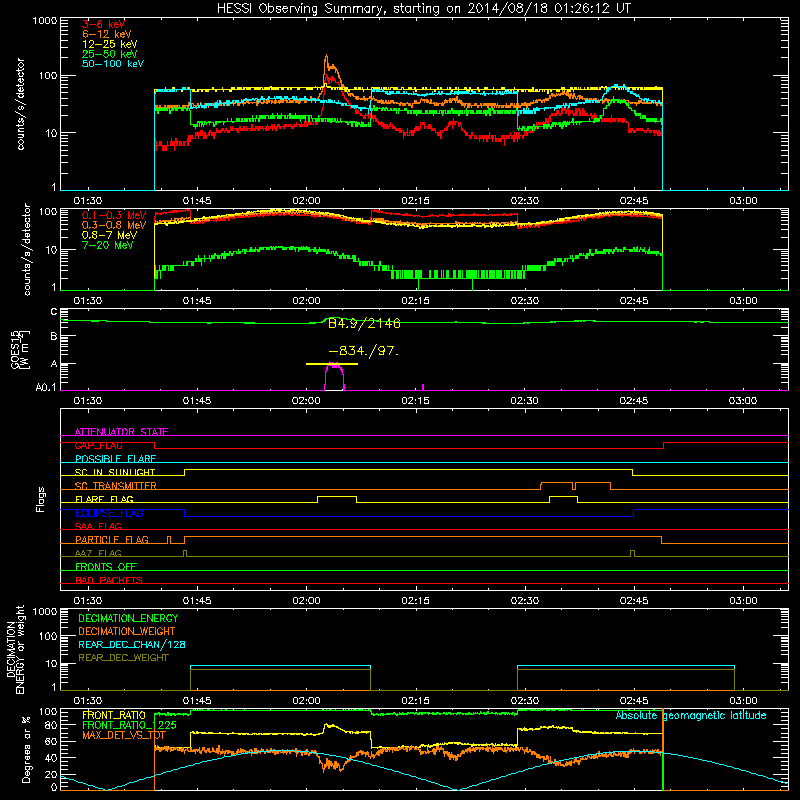This screenshot has width=800, height=800.
Task: Click the counts/s/detector axis label of top panel
Action: 21,104
